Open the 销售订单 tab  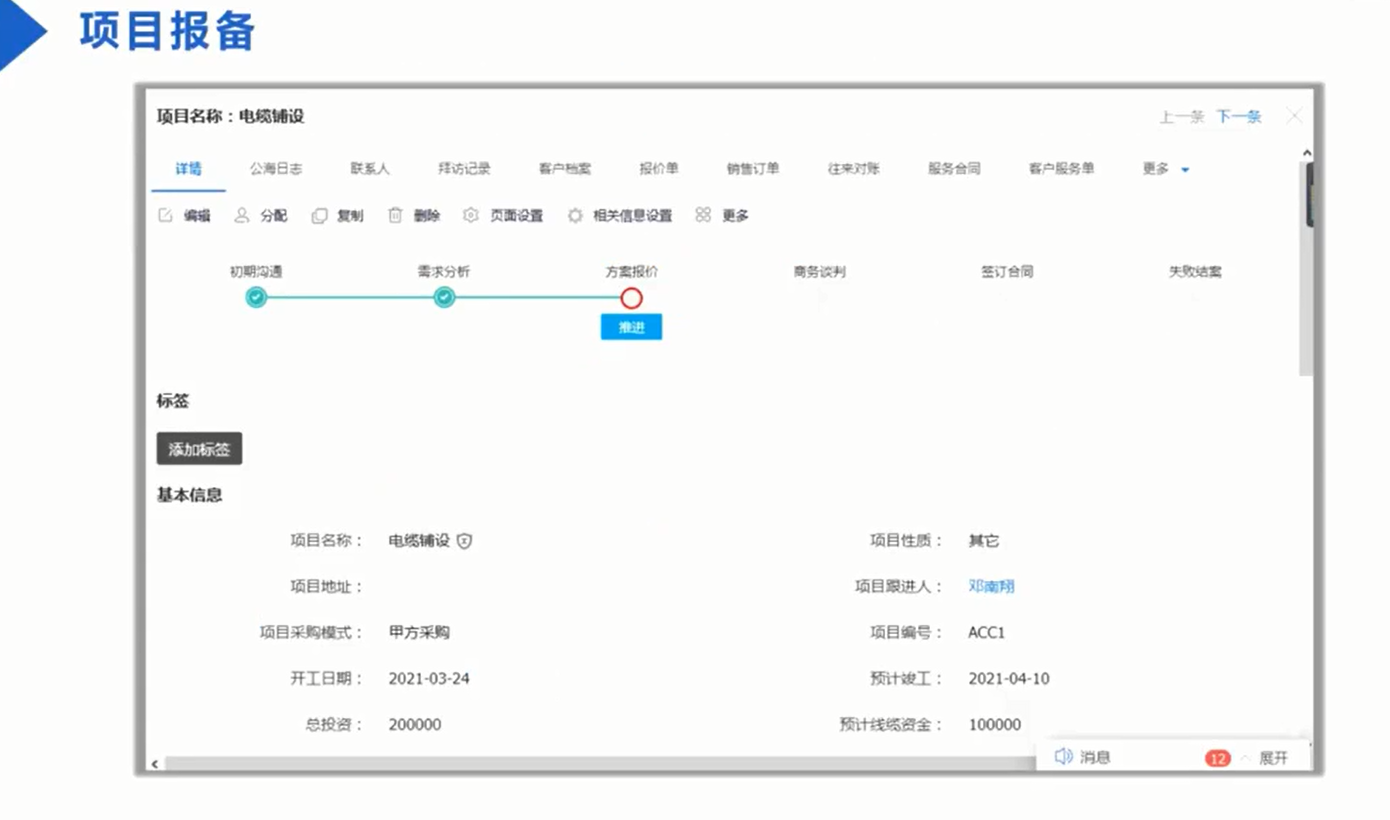point(753,169)
